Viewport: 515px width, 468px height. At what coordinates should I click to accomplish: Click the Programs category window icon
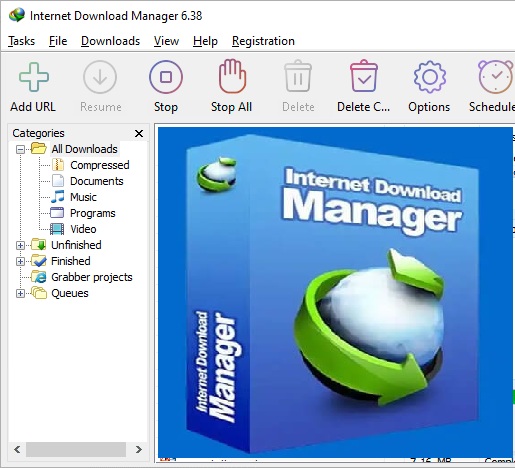click(57, 213)
